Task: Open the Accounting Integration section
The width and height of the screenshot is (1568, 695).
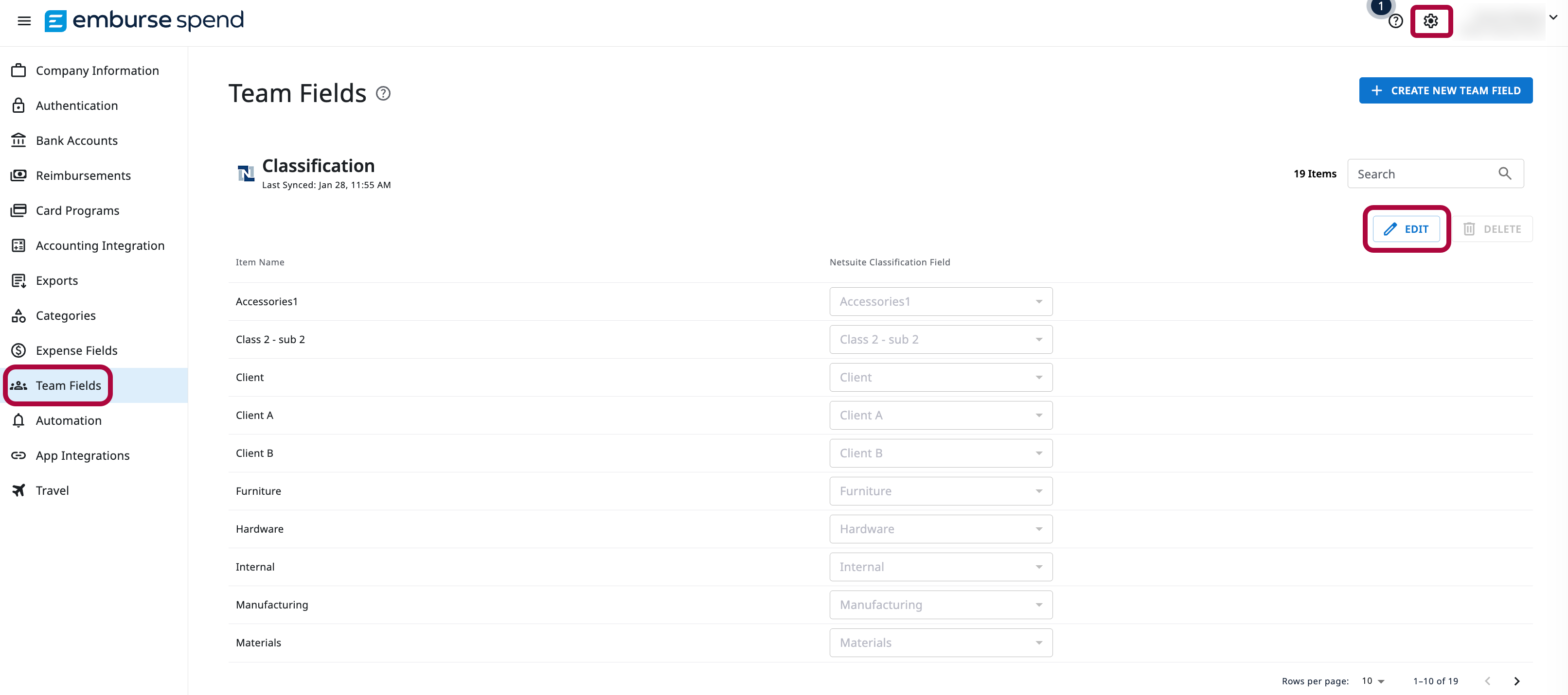Action: point(99,245)
